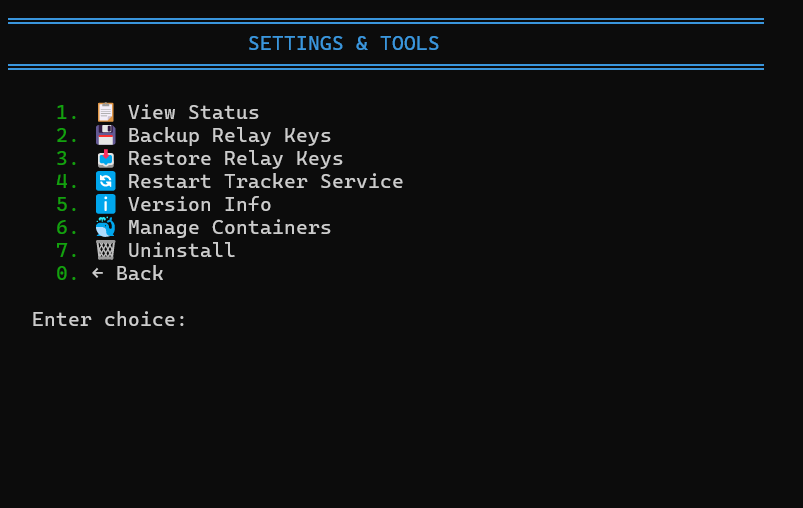Click the floppy disk Backup icon

click(x=105, y=135)
